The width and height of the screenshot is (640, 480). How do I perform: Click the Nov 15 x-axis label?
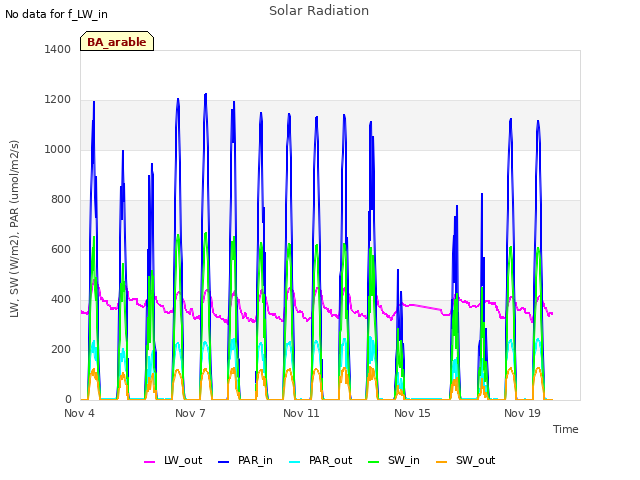[x=412, y=413]
